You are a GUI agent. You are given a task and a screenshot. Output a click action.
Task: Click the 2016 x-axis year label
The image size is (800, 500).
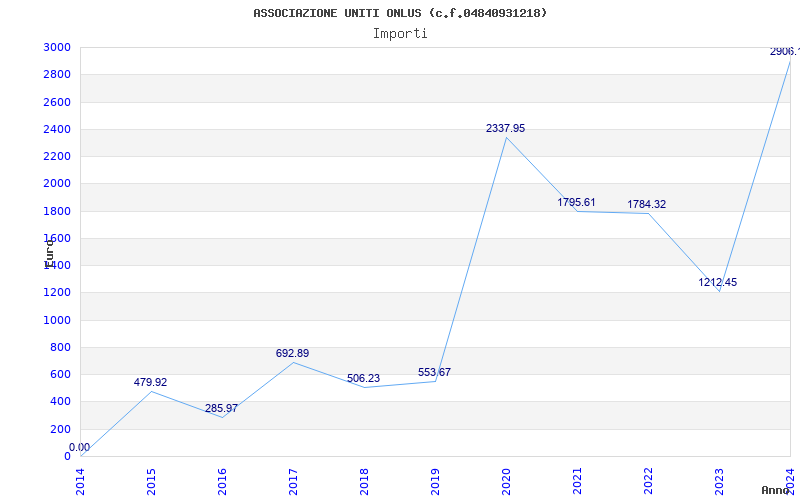(222, 482)
